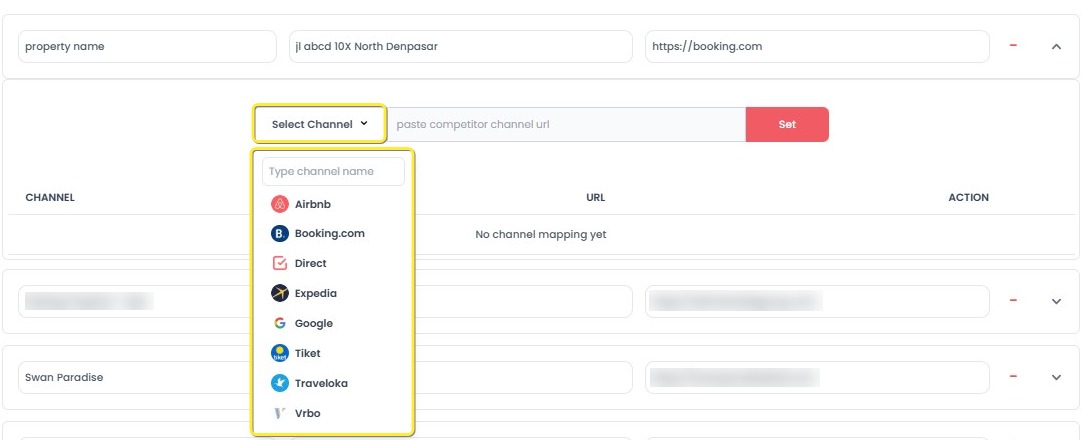
Task: Click the red Set button
Action: click(787, 125)
